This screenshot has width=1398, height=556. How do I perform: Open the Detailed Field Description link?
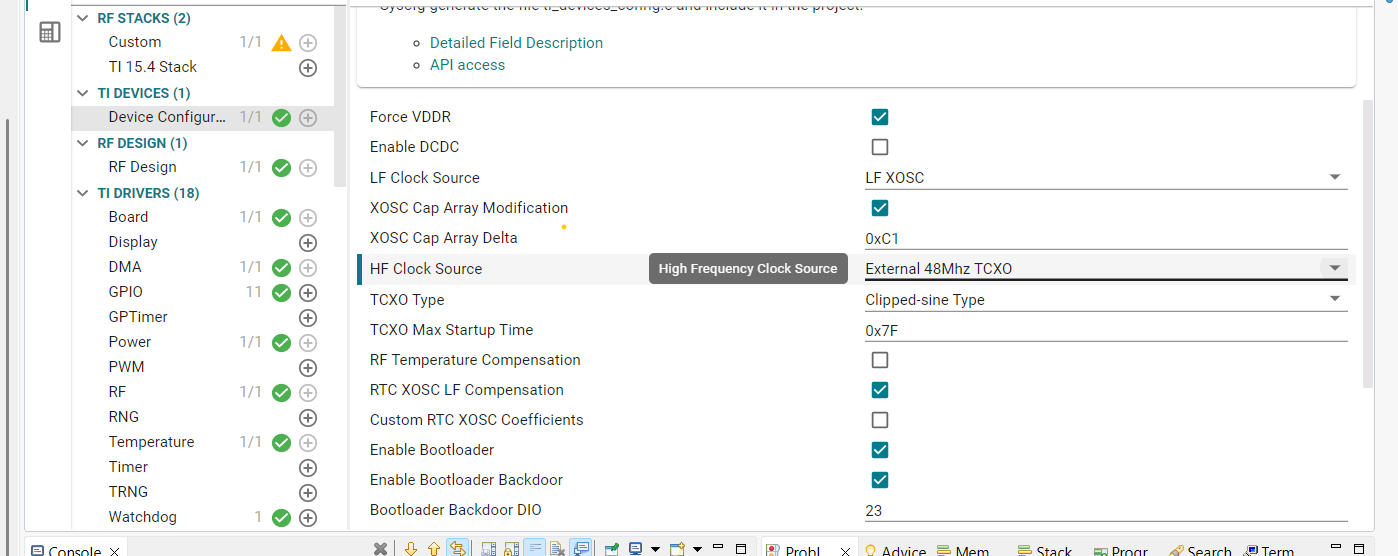(x=516, y=43)
